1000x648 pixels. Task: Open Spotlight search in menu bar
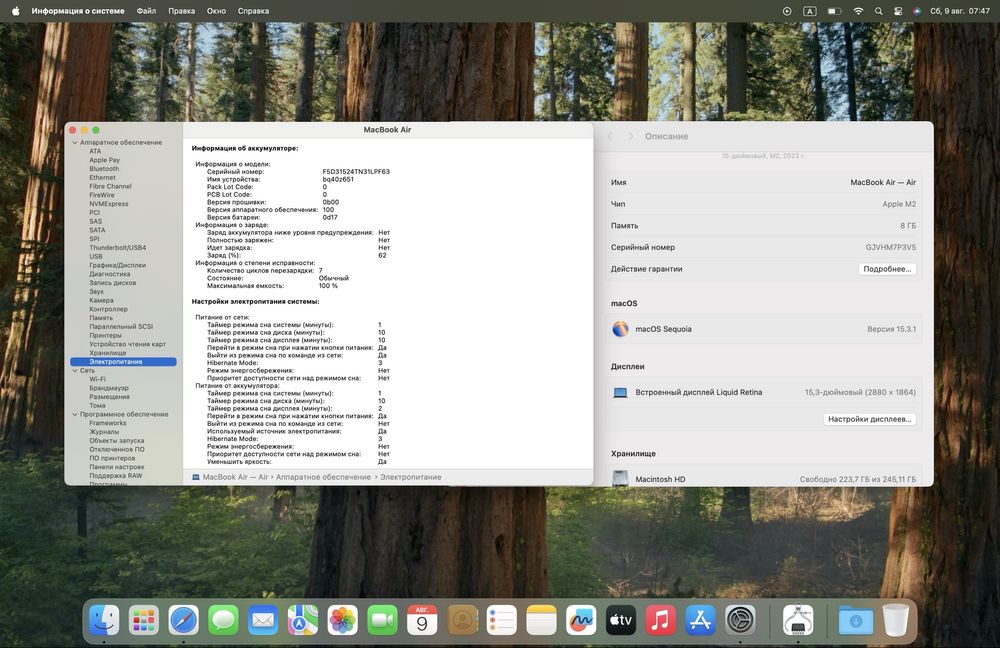(878, 11)
